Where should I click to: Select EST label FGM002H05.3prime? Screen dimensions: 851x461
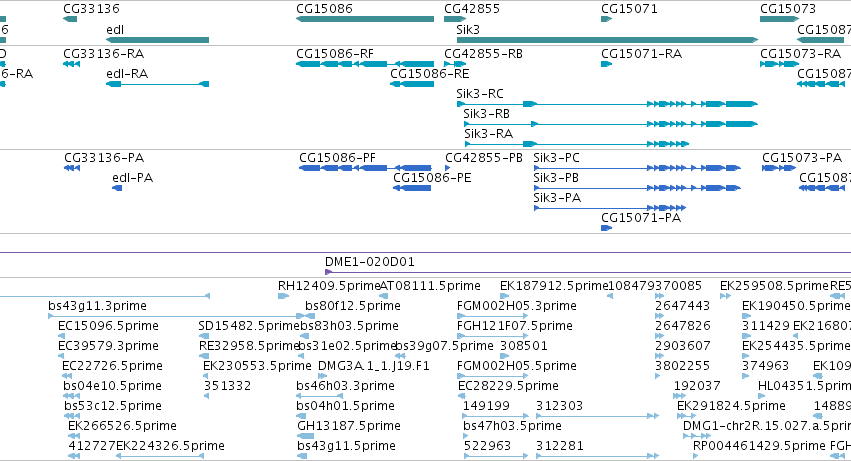(517, 306)
